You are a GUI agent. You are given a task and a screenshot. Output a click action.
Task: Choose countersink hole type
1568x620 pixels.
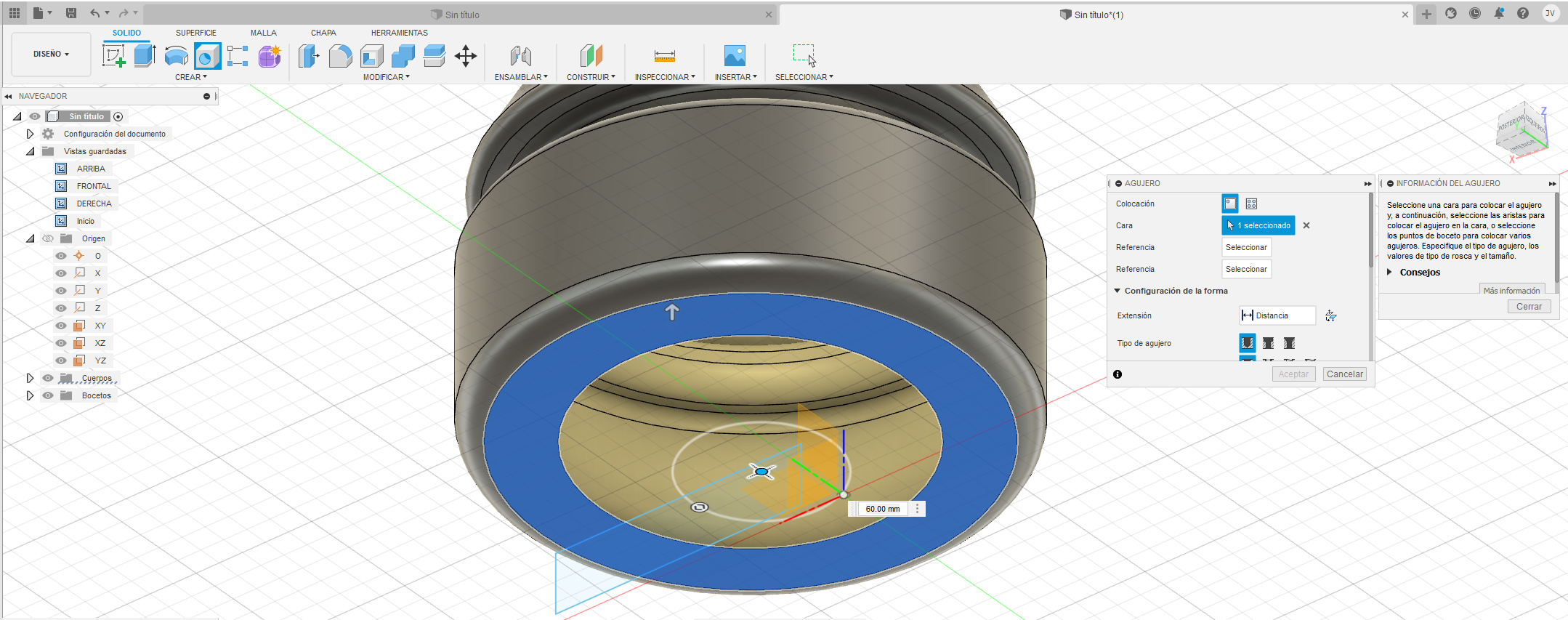(x=1289, y=343)
